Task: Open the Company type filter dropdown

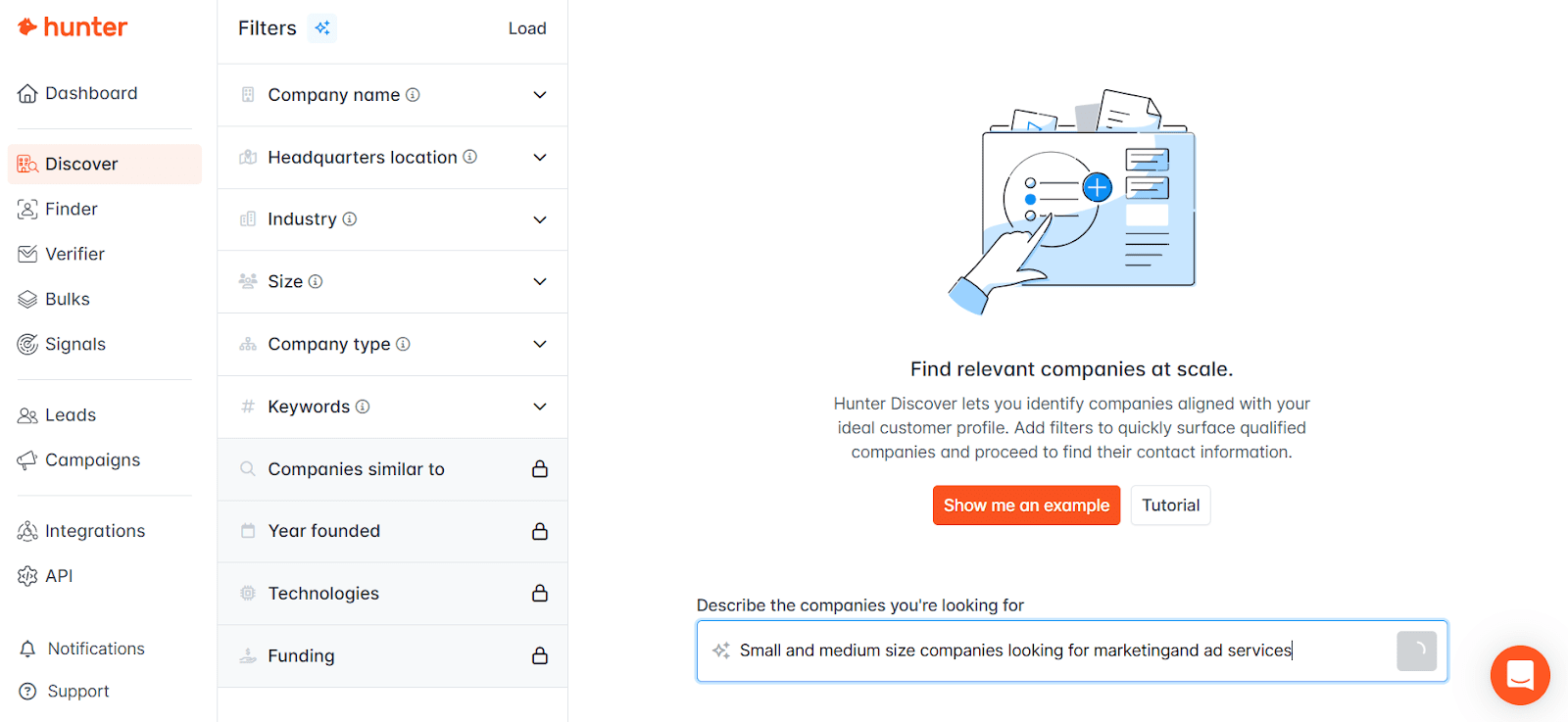Action: click(x=539, y=344)
